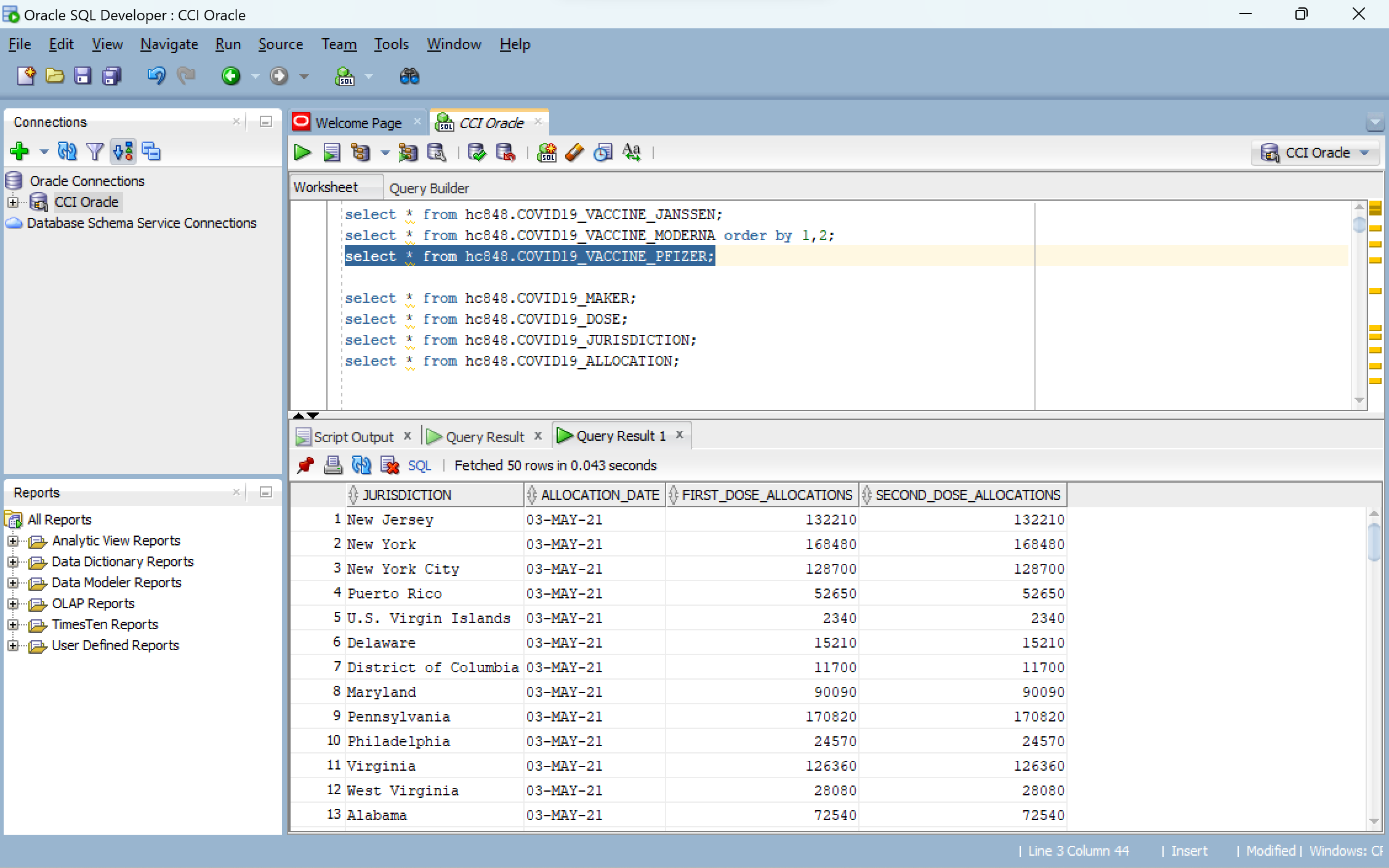
Task: Click the SQL History clock icon
Action: pyautogui.click(x=603, y=152)
